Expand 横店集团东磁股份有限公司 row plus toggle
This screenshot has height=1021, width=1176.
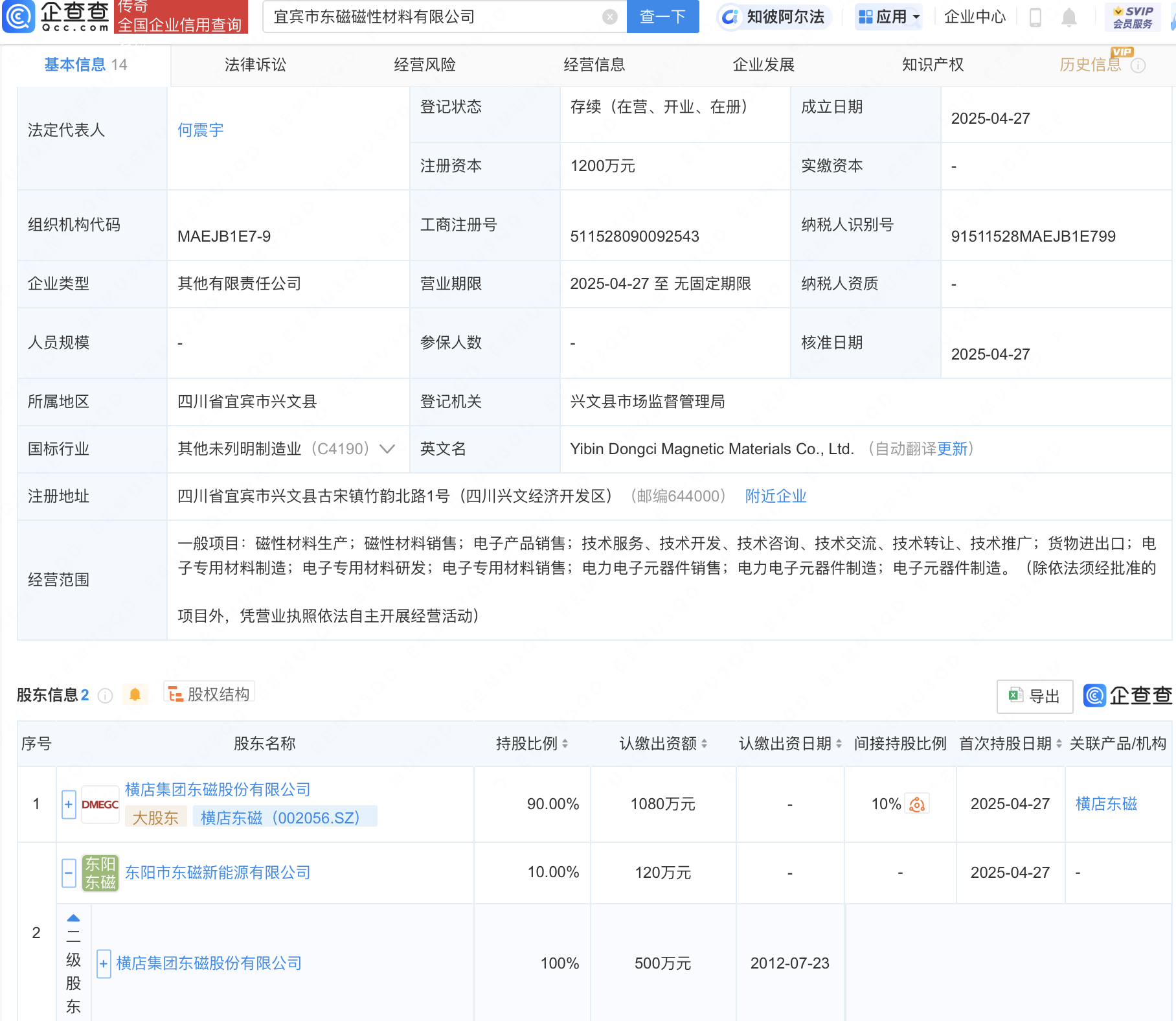[69, 805]
